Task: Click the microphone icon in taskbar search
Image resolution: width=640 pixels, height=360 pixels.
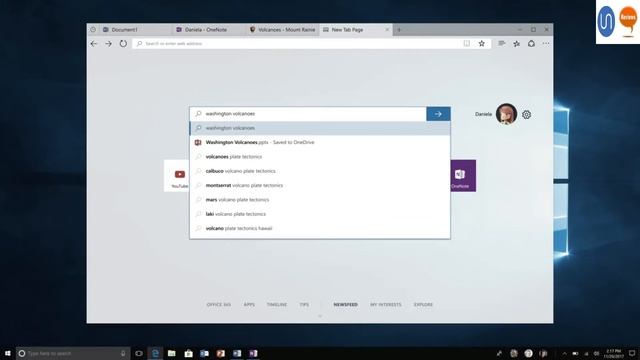Action: pyautogui.click(x=123, y=353)
